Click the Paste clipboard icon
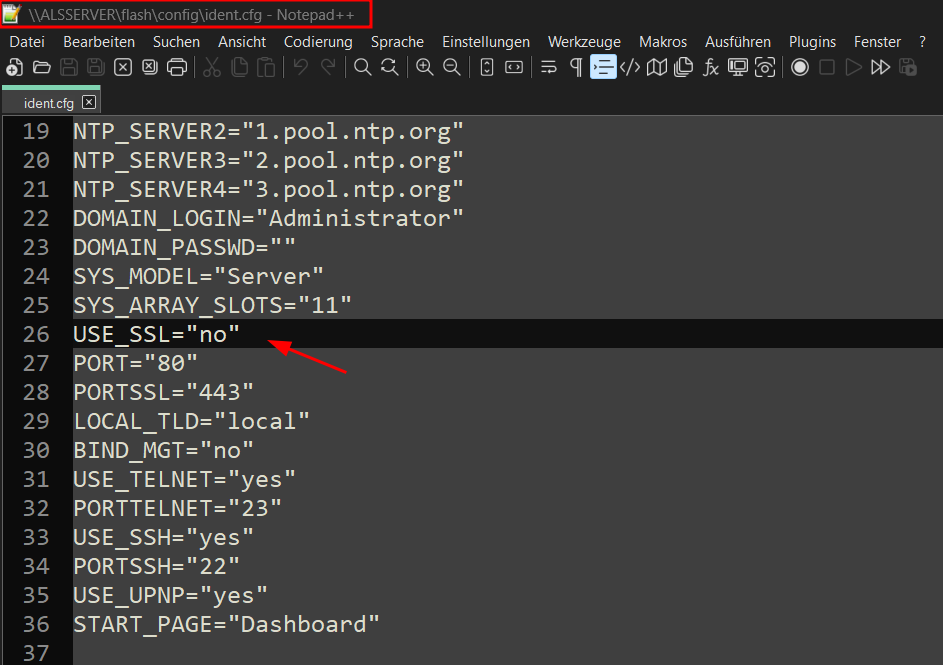Viewport: 943px width, 665px height. tap(266, 67)
